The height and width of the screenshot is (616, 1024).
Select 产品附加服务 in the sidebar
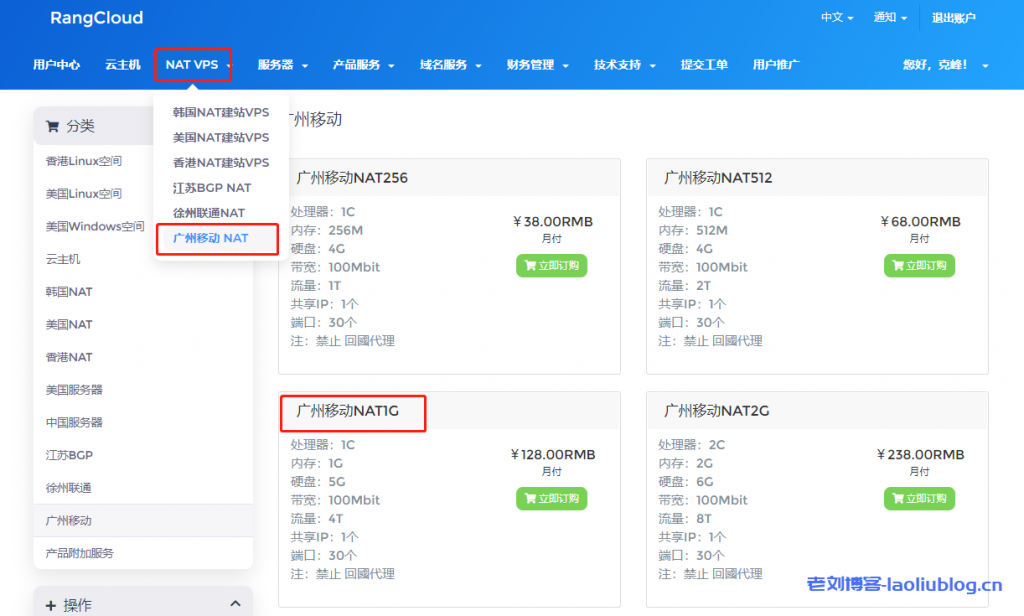click(x=80, y=553)
